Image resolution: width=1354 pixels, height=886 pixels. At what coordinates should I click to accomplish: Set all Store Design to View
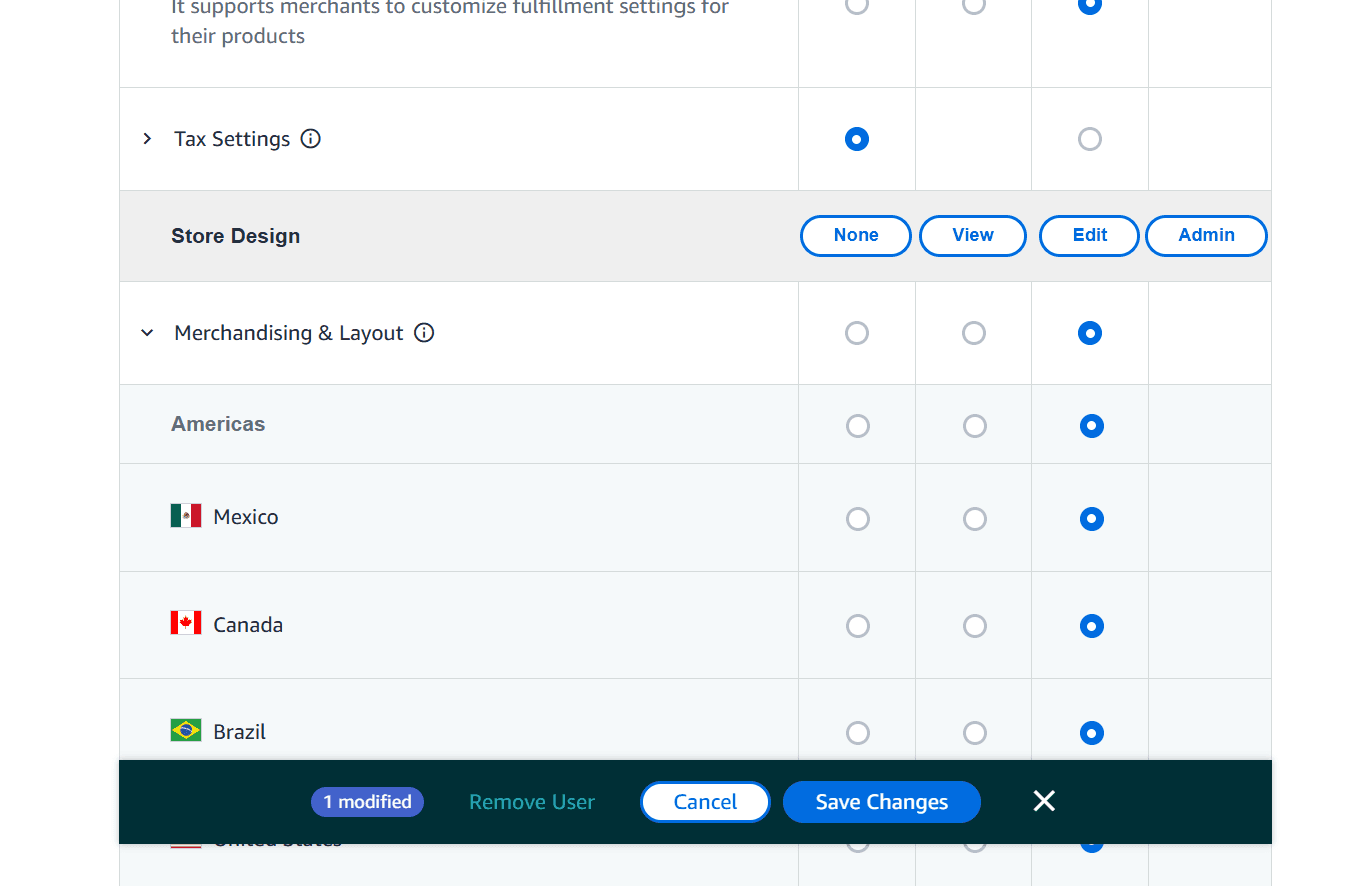click(973, 236)
